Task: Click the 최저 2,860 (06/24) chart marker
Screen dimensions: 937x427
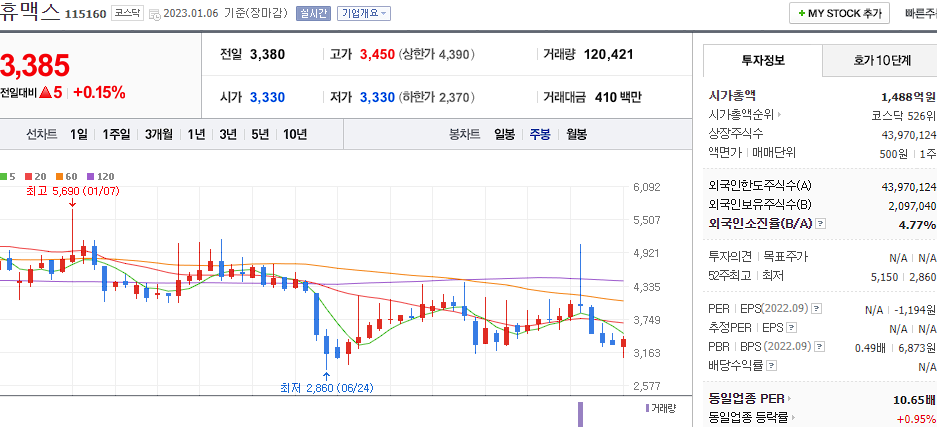Action: [x=326, y=388]
